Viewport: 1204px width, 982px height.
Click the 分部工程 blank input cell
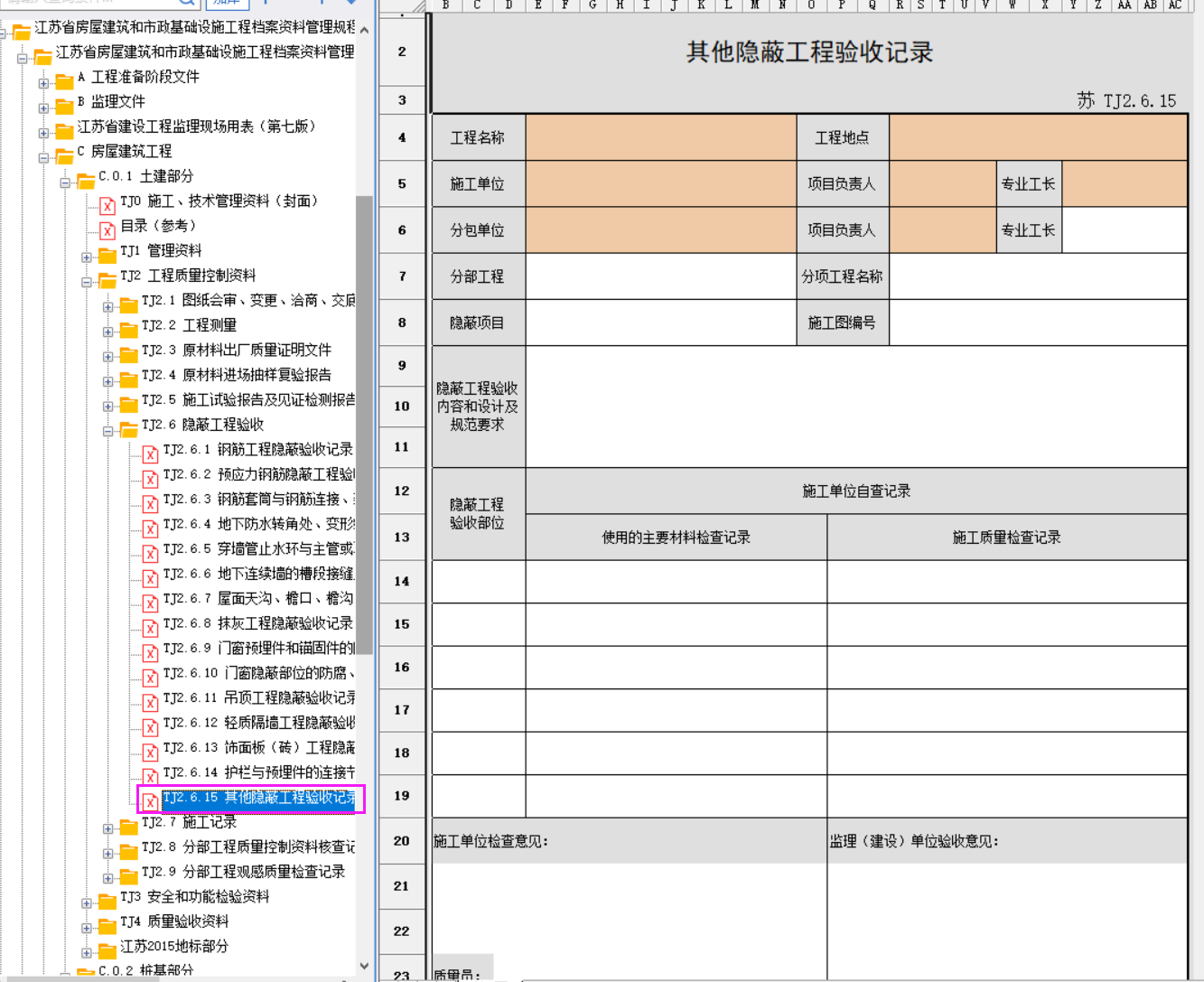click(660, 276)
